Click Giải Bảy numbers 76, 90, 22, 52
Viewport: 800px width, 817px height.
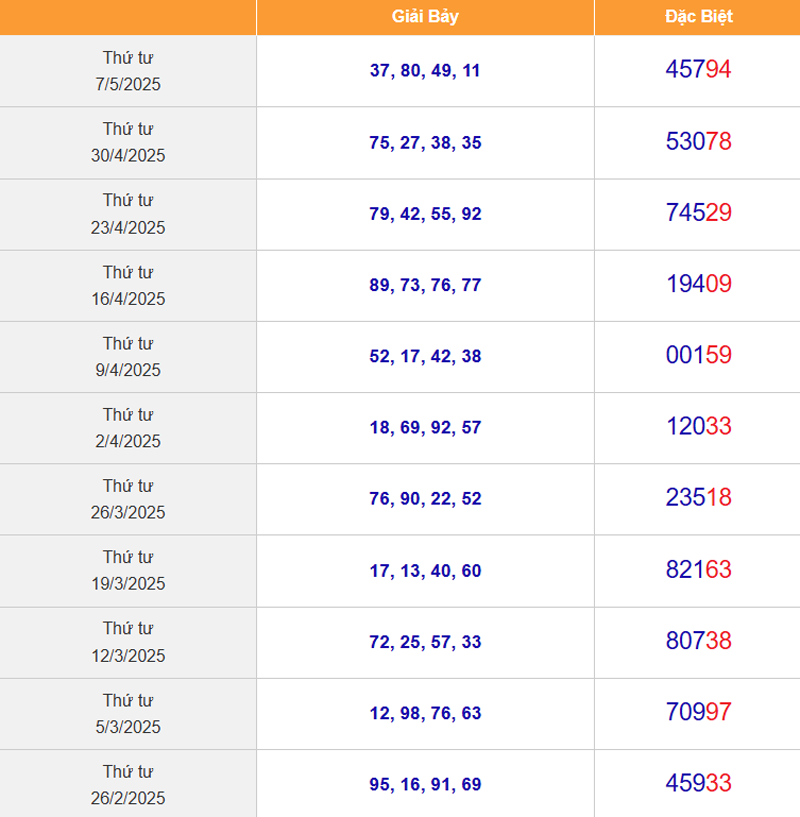tap(425, 499)
